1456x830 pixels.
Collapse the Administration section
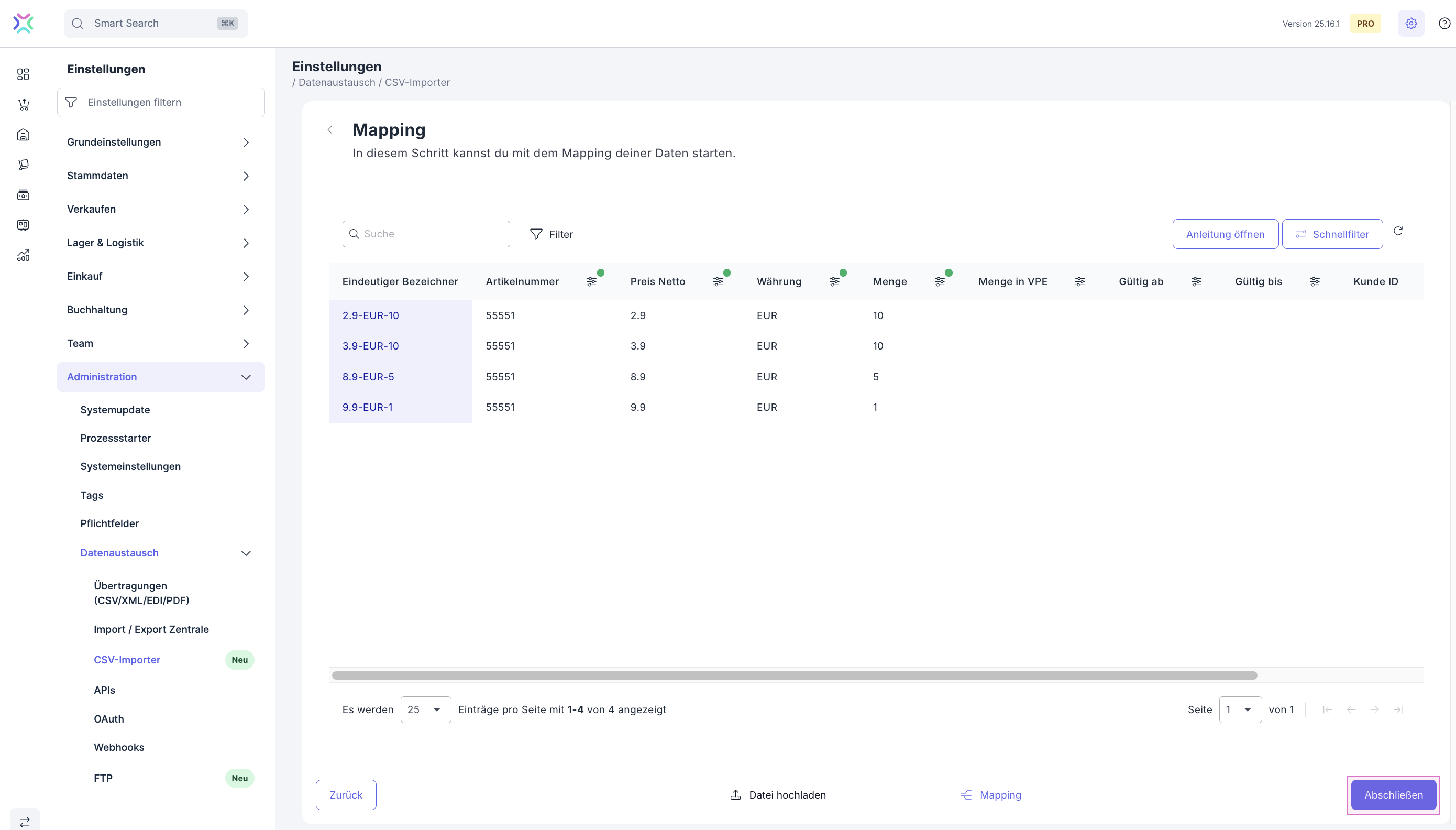[246, 377]
